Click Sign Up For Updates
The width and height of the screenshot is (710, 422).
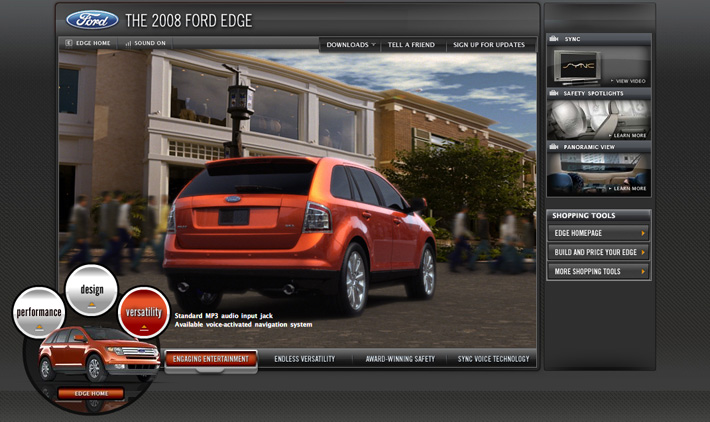tap(489, 44)
